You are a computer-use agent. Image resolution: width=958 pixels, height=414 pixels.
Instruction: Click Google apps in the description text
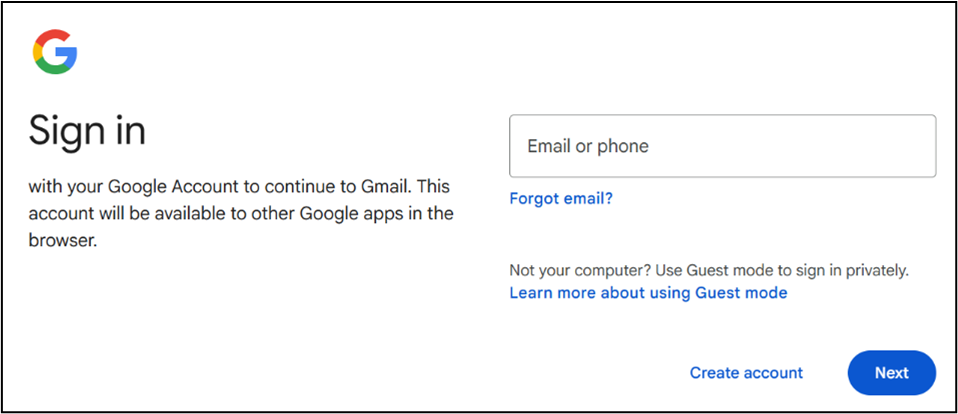(x=337, y=213)
